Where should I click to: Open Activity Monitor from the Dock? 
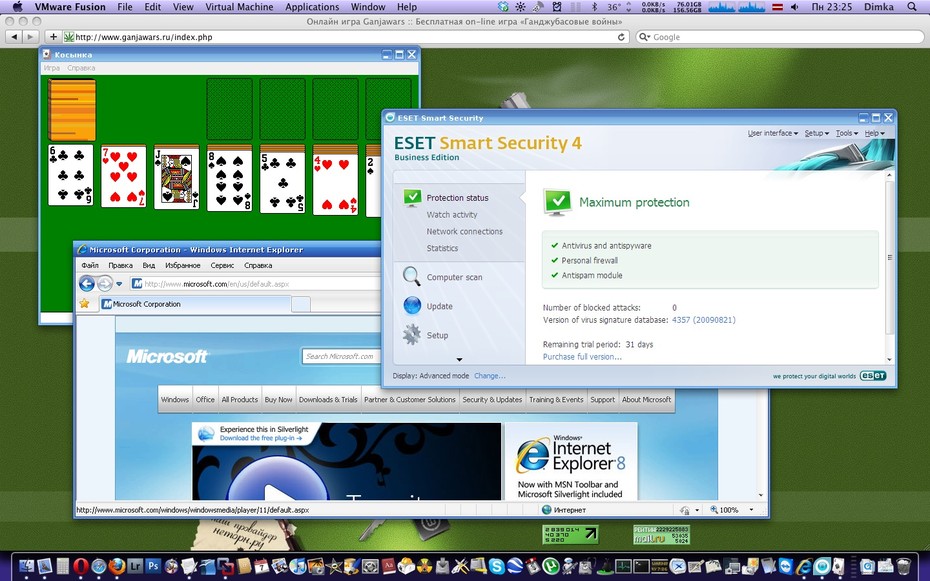(623, 566)
